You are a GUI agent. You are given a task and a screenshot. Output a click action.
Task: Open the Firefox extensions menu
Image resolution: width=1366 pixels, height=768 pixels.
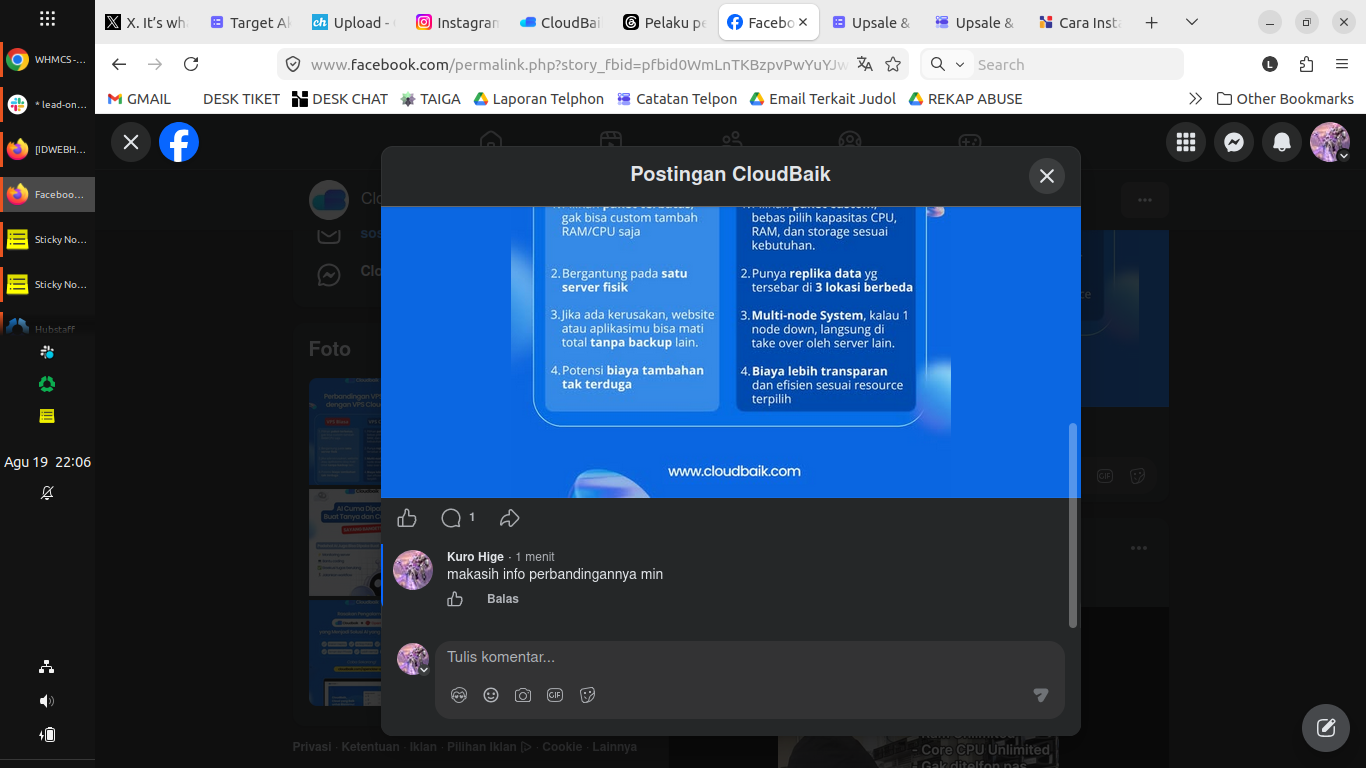pyautogui.click(x=1306, y=64)
